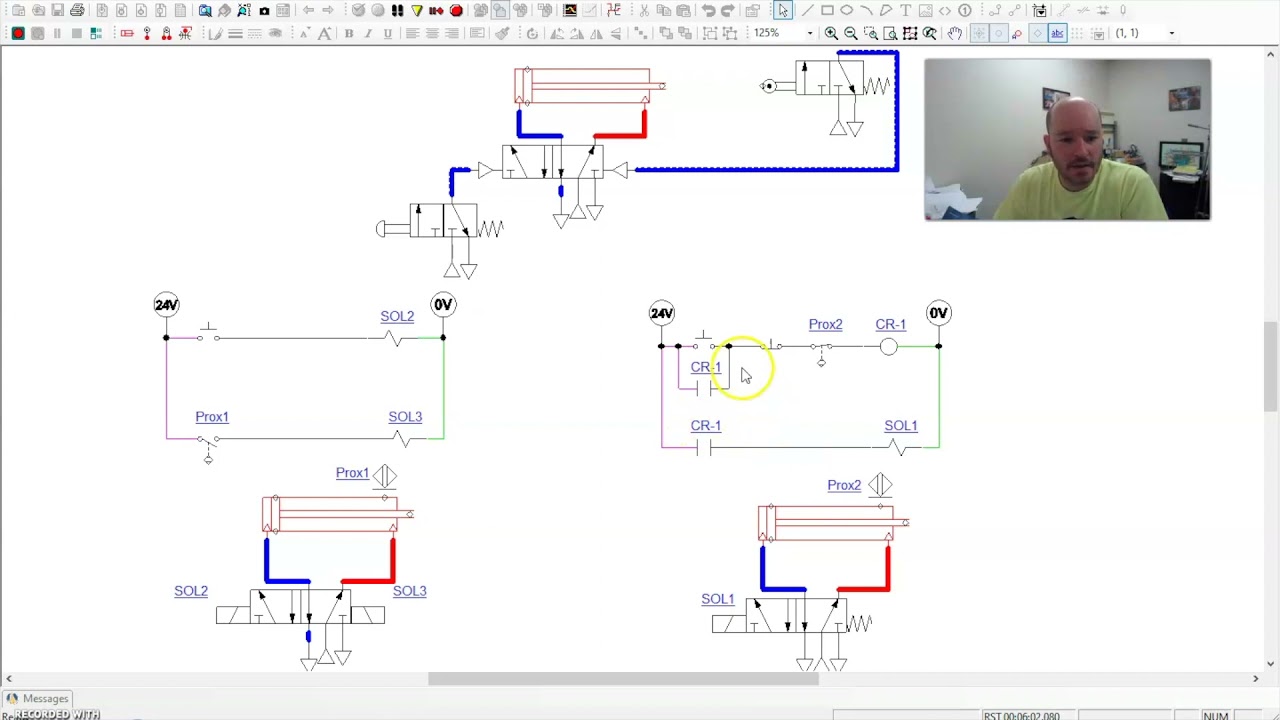Undo the last action

(708, 10)
